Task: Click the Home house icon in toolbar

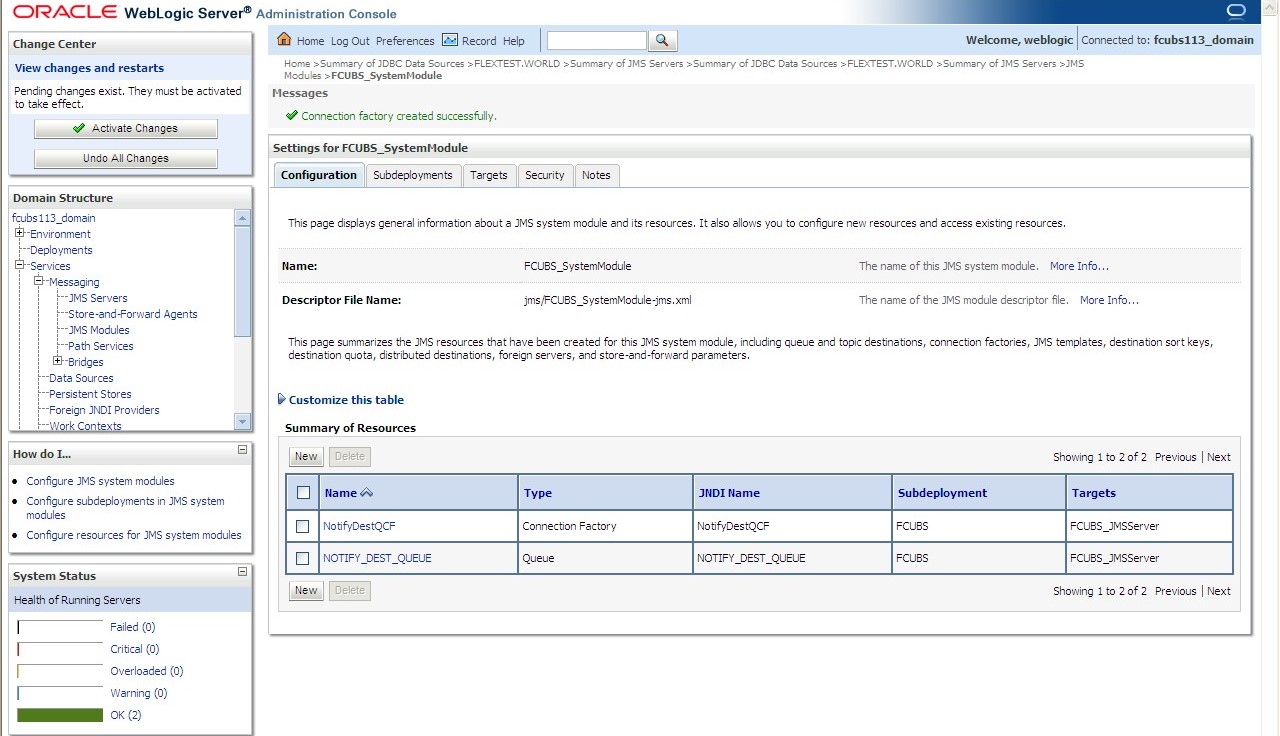Action: 284,40
